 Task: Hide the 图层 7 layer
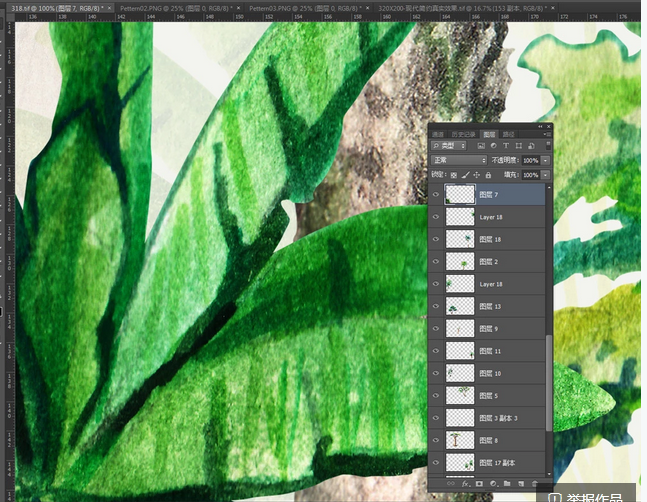tap(436, 195)
